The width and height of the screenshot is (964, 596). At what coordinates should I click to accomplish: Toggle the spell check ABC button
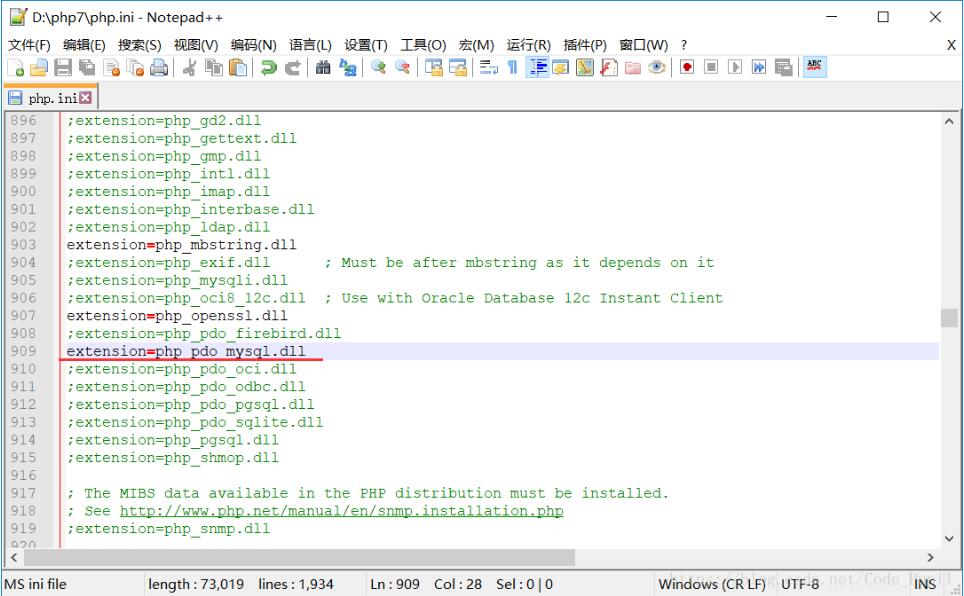[814, 67]
